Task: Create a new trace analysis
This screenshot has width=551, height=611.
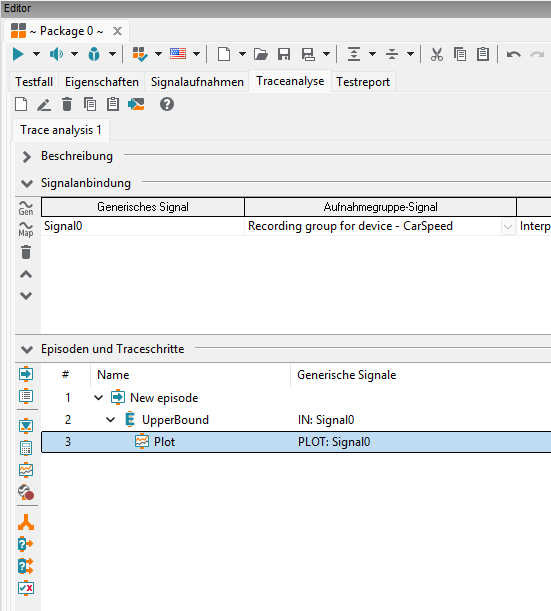Action: [21, 104]
